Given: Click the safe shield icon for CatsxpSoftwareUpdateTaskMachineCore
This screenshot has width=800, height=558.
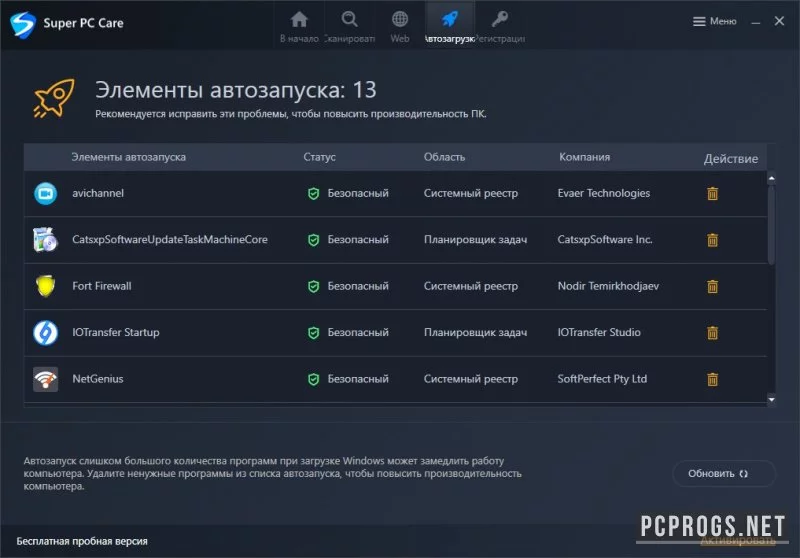Looking at the screenshot, I should (x=313, y=240).
